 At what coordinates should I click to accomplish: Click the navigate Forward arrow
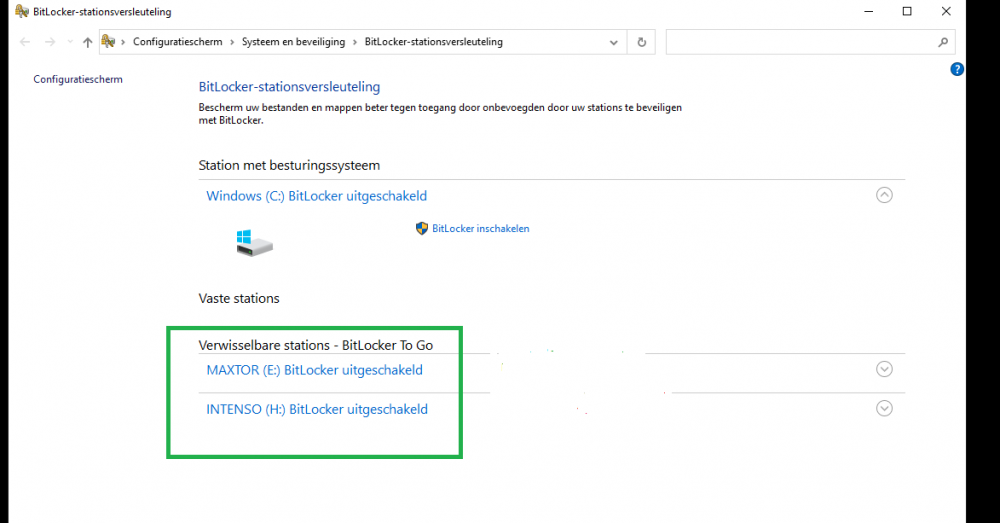[50, 42]
